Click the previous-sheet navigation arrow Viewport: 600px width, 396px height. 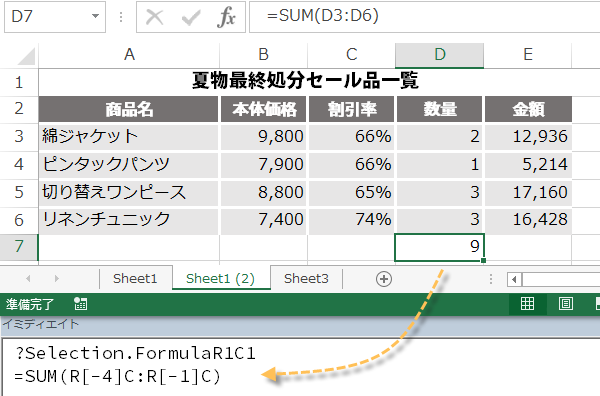(x=28, y=279)
